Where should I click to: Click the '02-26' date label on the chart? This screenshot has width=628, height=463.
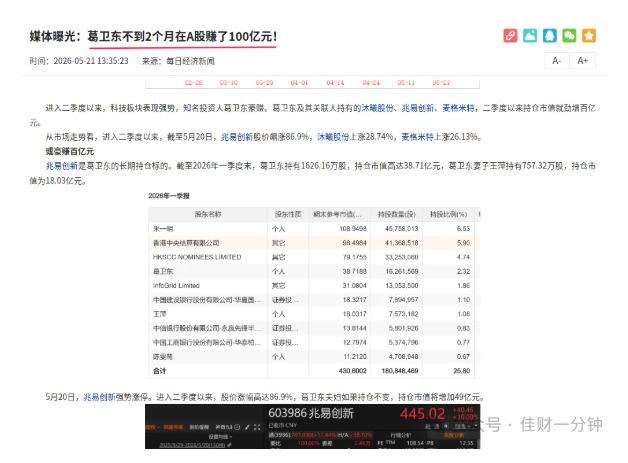pos(193,83)
